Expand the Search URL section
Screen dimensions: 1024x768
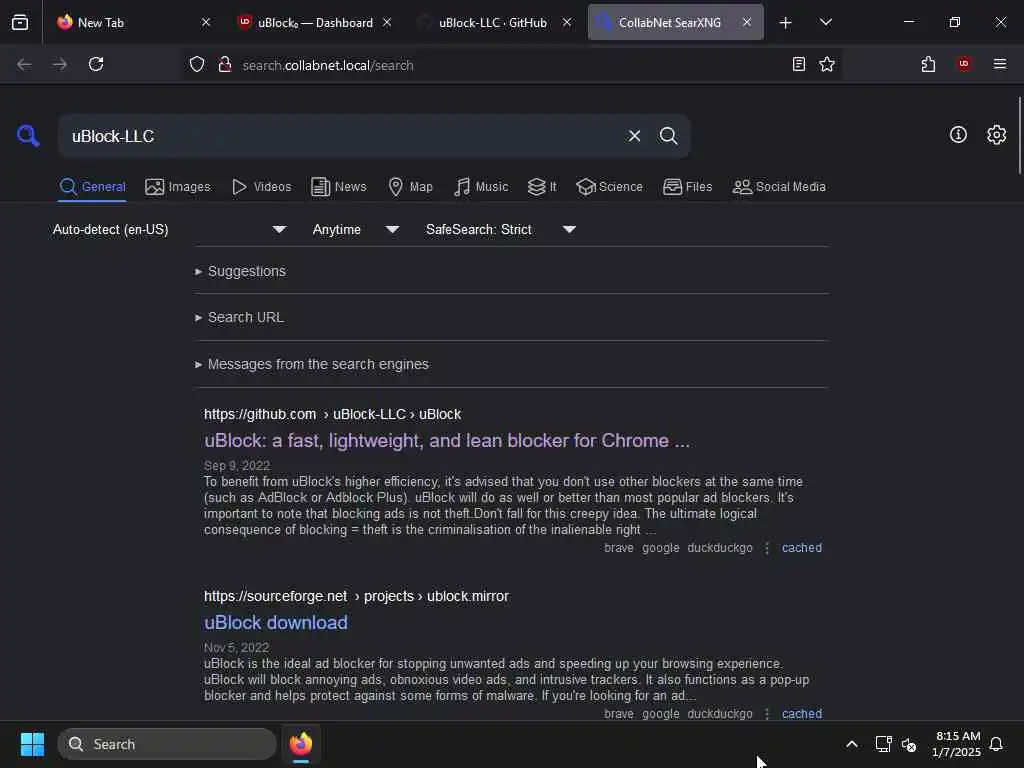[239, 317]
